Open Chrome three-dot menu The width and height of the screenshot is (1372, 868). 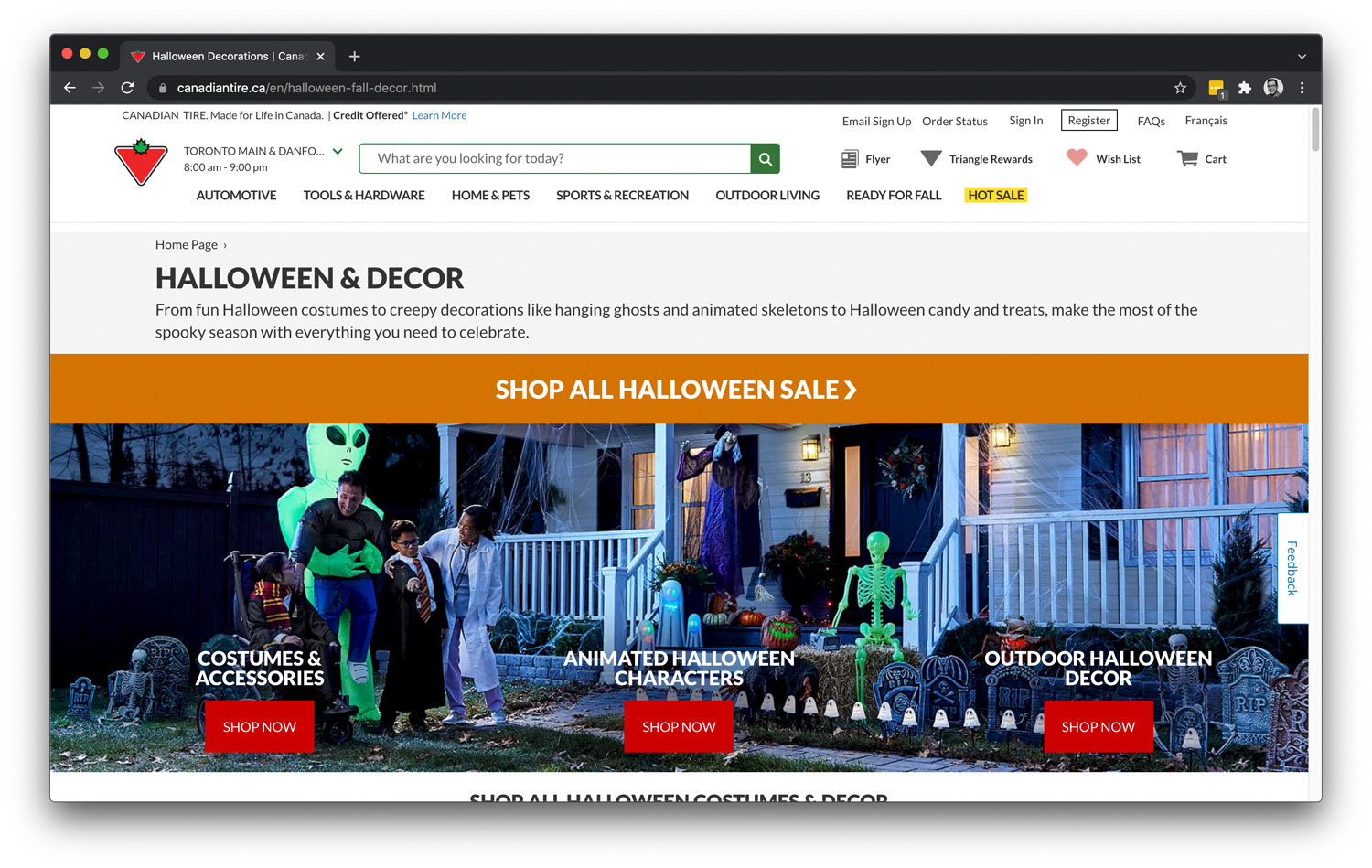point(1302,88)
